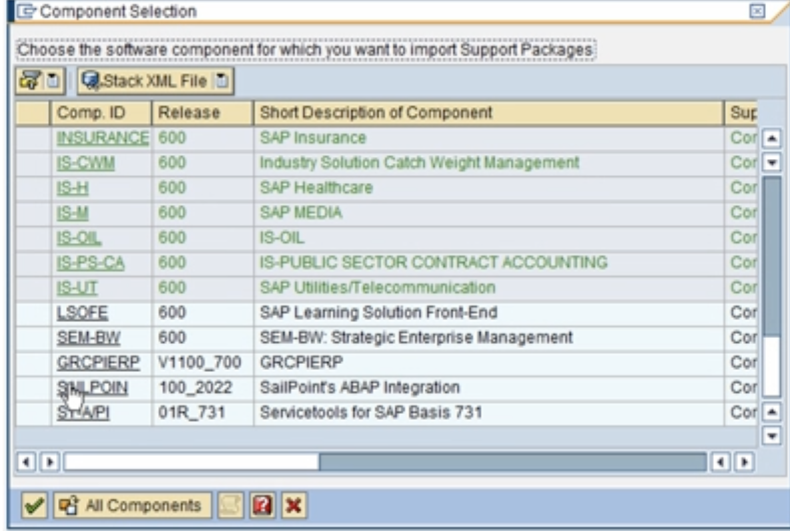Select the IS-M component link
This screenshot has width=790, height=531.
coord(73,213)
